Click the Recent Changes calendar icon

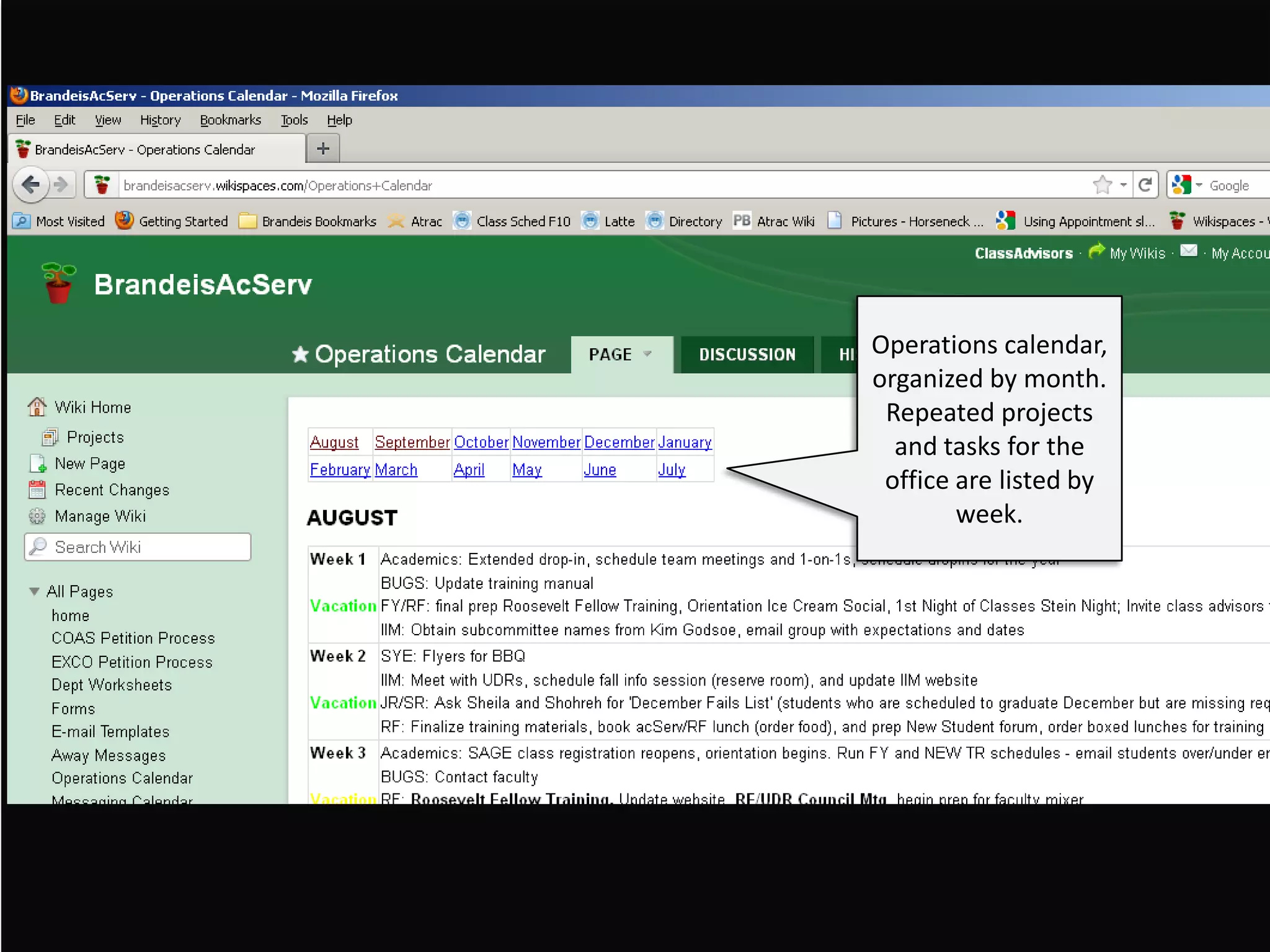(37, 490)
